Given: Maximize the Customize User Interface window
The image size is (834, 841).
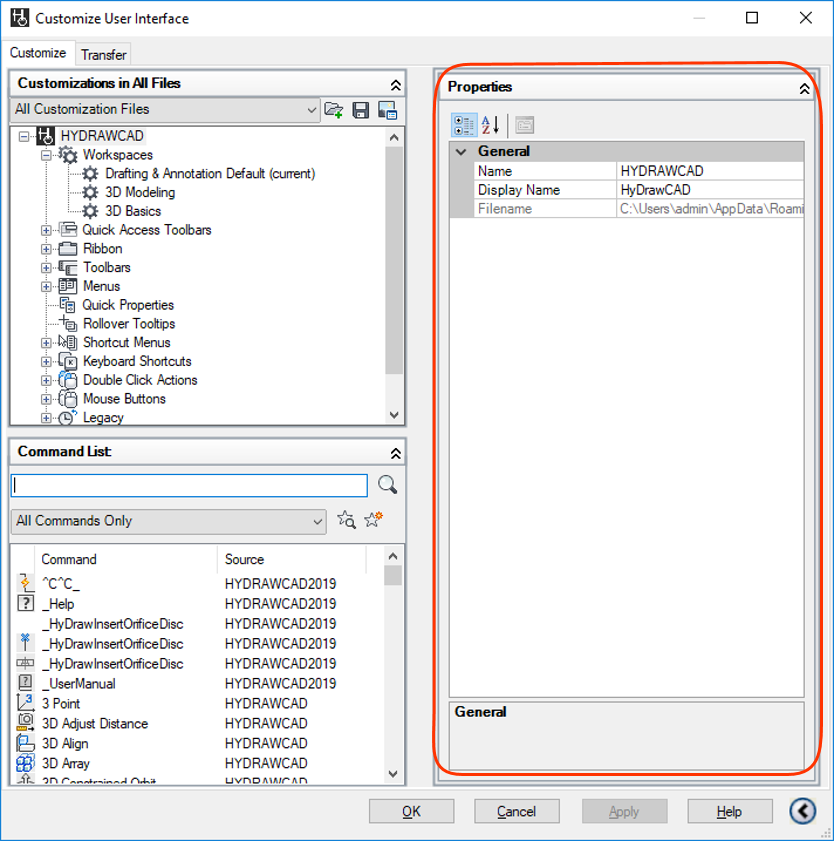Looking at the screenshot, I should point(752,18).
